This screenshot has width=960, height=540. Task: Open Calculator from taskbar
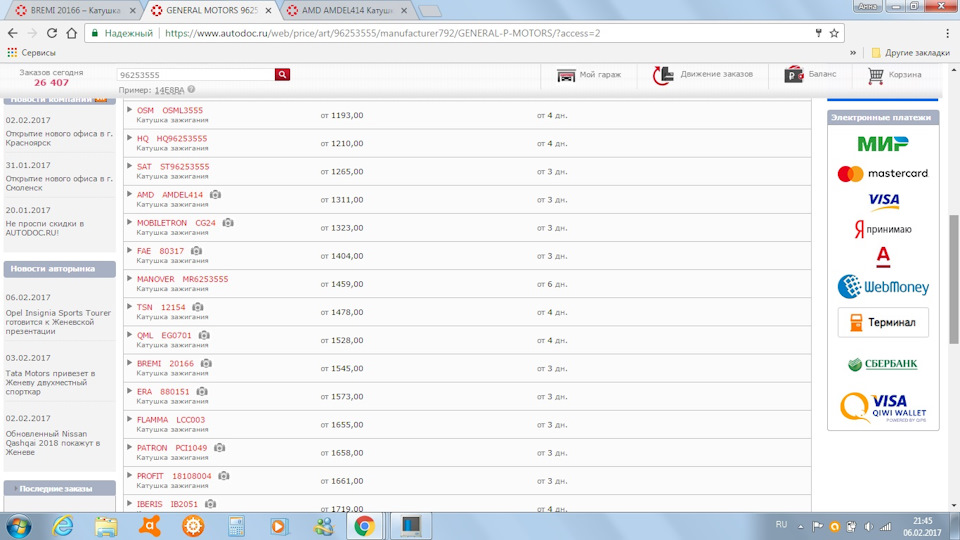click(236, 527)
